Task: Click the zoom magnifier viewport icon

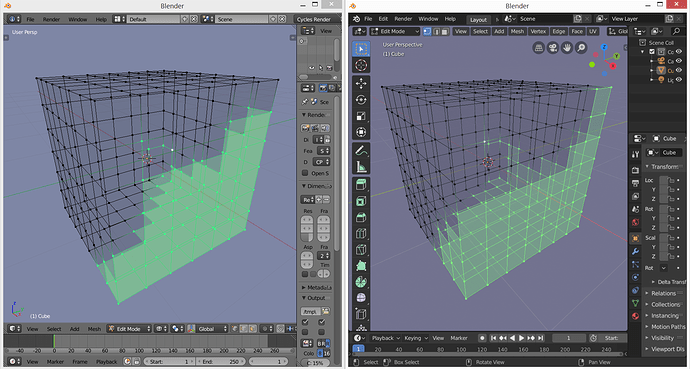Action: [x=581, y=48]
